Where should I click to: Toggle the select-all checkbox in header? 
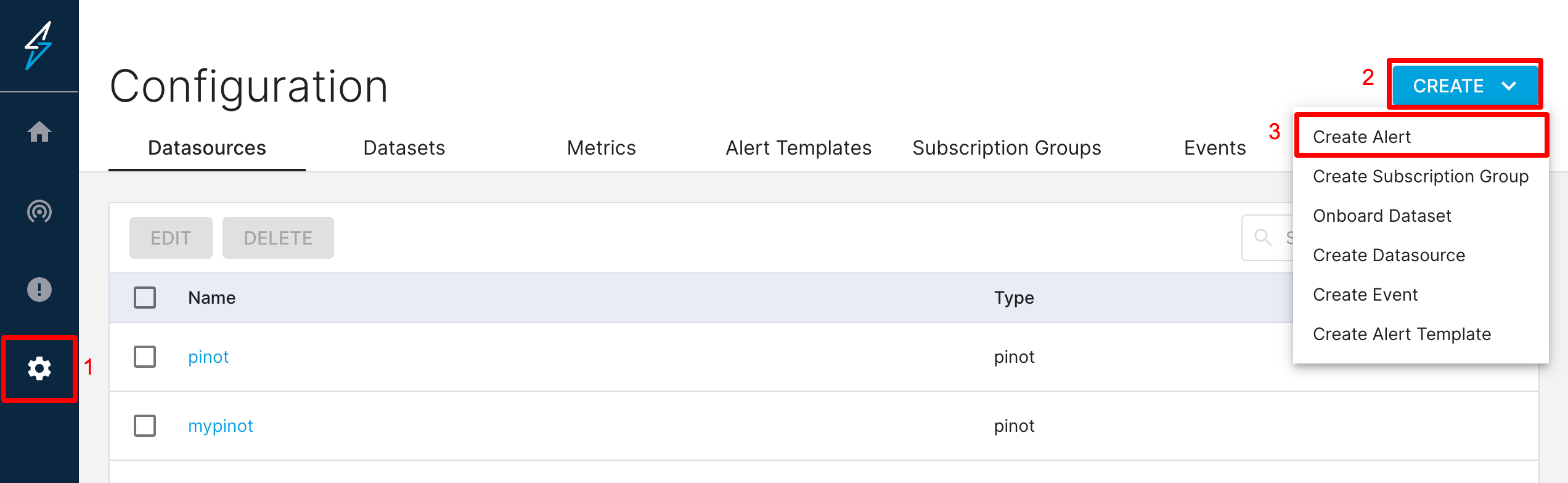click(145, 298)
